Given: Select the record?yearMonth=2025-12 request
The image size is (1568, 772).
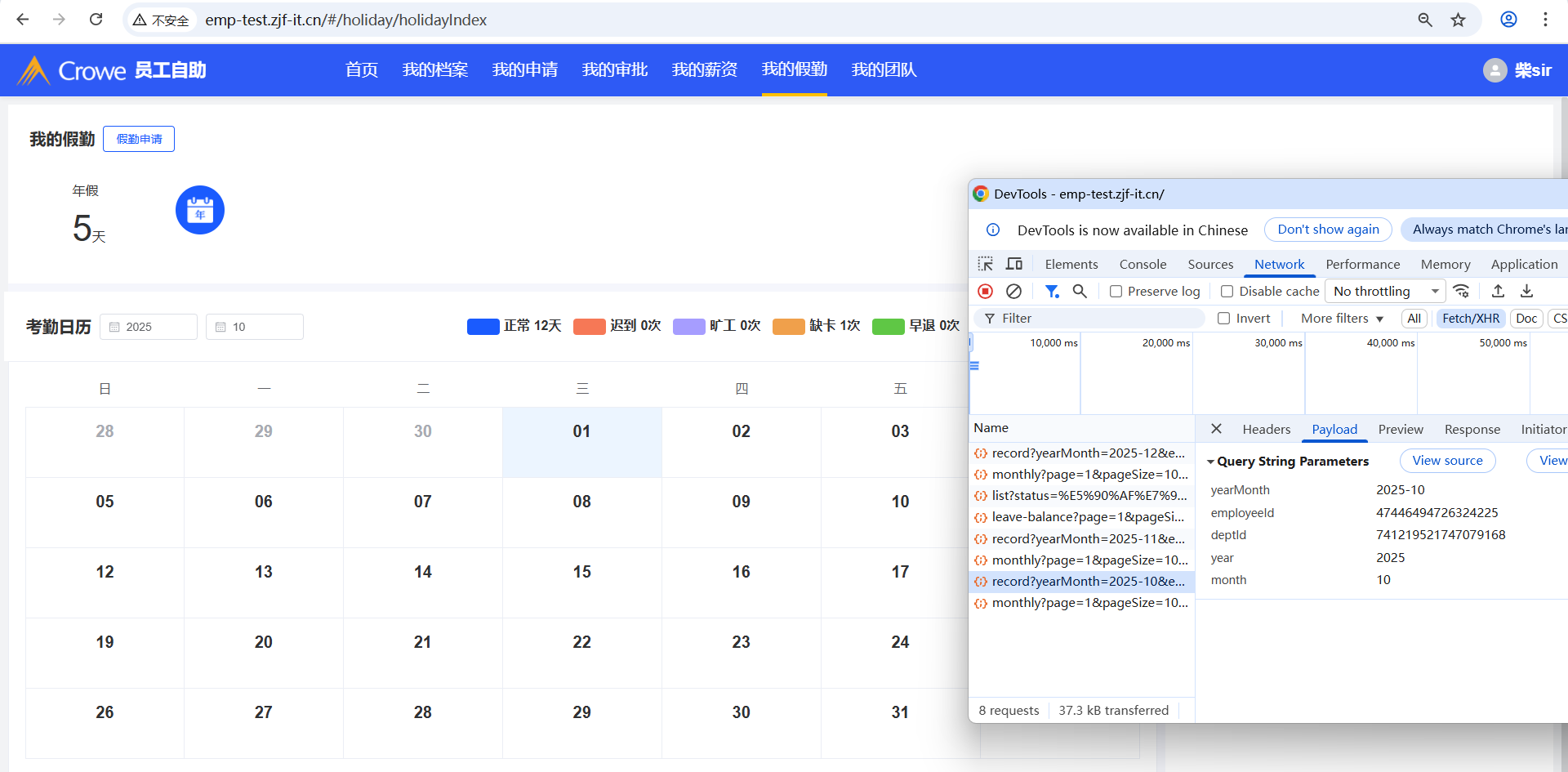Looking at the screenshot, I should [1080, 453].
